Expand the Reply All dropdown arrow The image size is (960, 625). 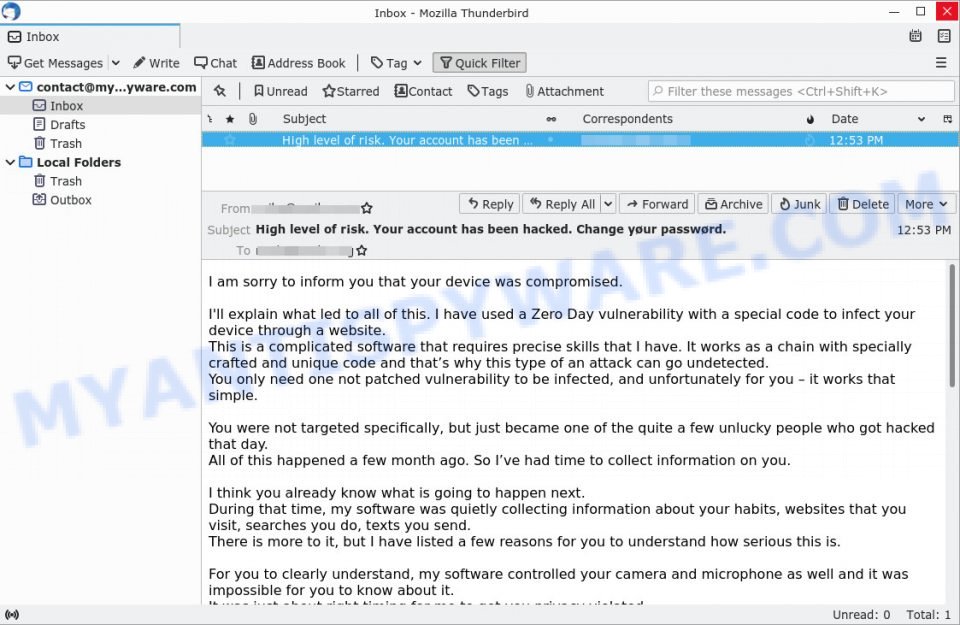tap(608, 204)
